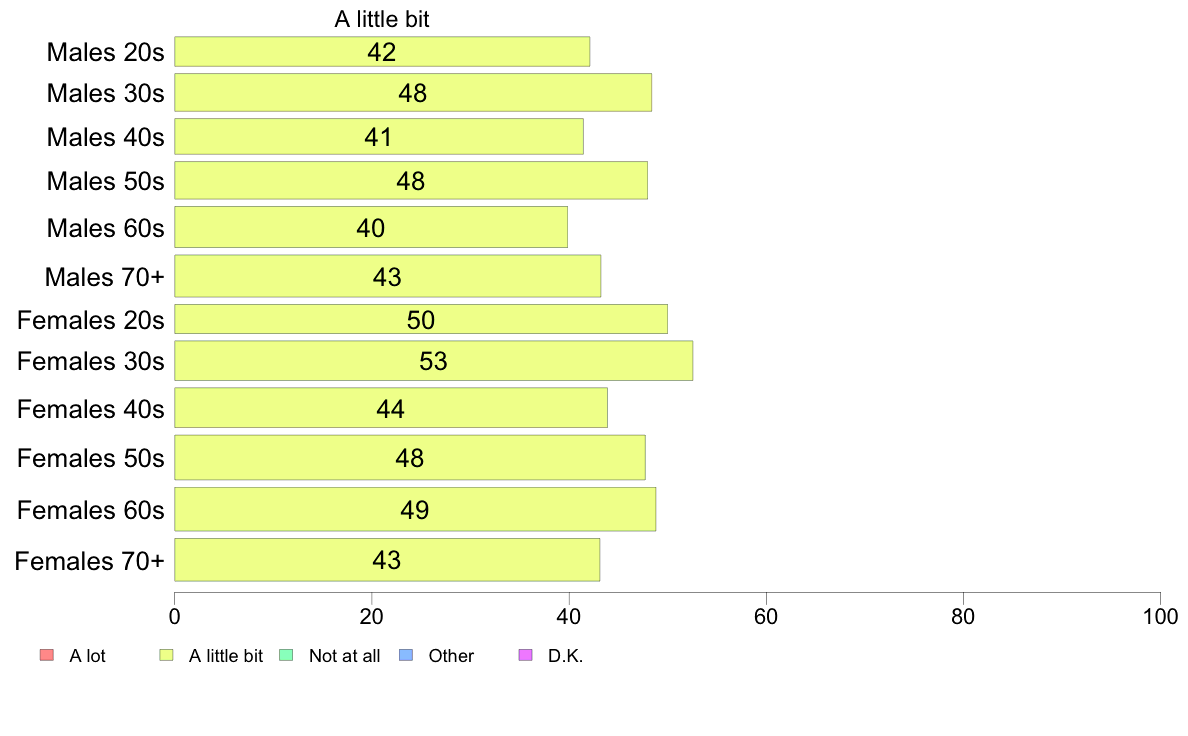Image resolution: width=1188 pixels, height=736 pixels.
Task: Select the Males 60s bar showing 40
Action: point(371,227)
